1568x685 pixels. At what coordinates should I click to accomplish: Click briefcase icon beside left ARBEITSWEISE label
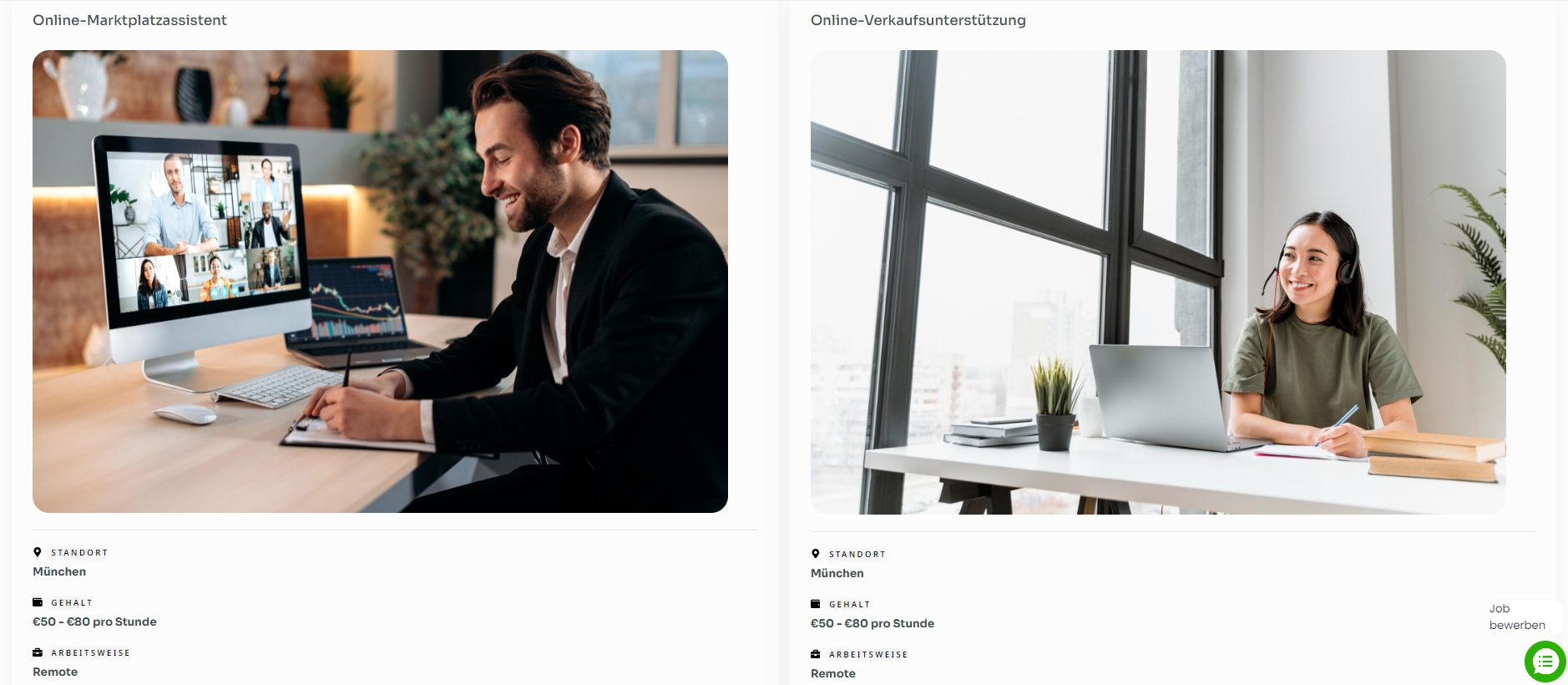(38, 652)
